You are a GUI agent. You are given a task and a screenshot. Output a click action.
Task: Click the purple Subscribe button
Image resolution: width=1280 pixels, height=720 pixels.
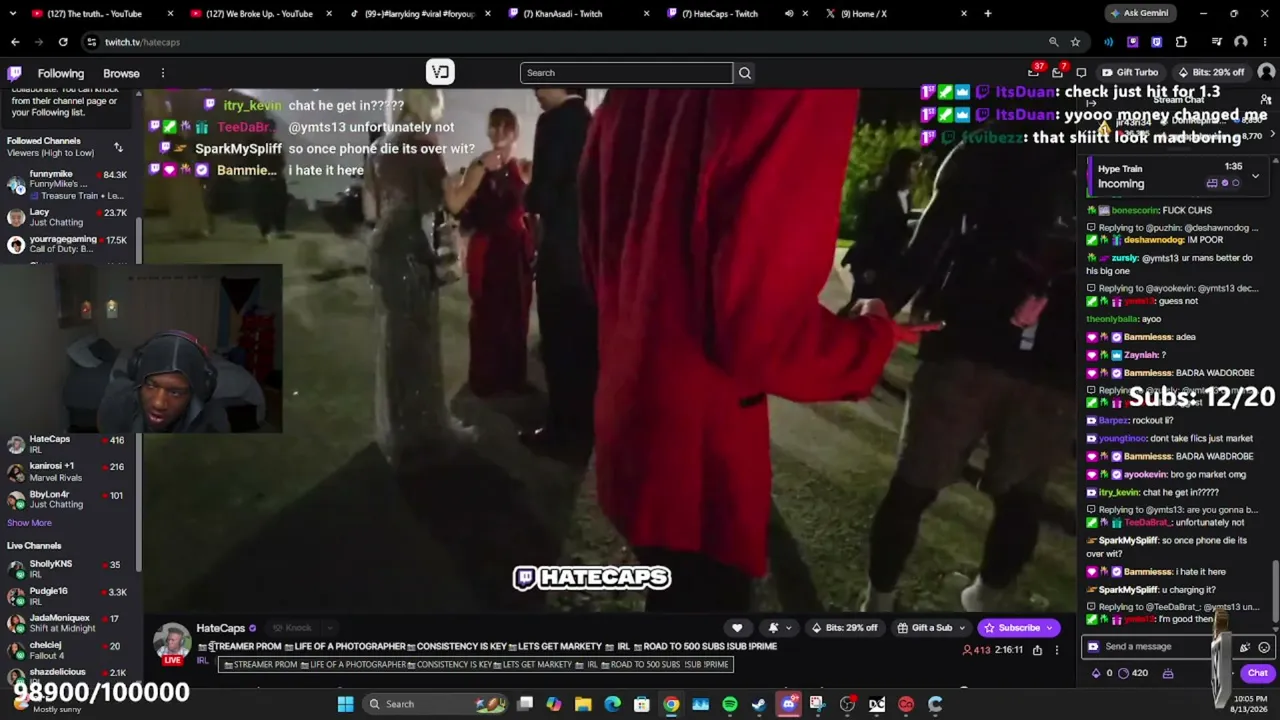pyautogui.click(x=1018, y=628)
